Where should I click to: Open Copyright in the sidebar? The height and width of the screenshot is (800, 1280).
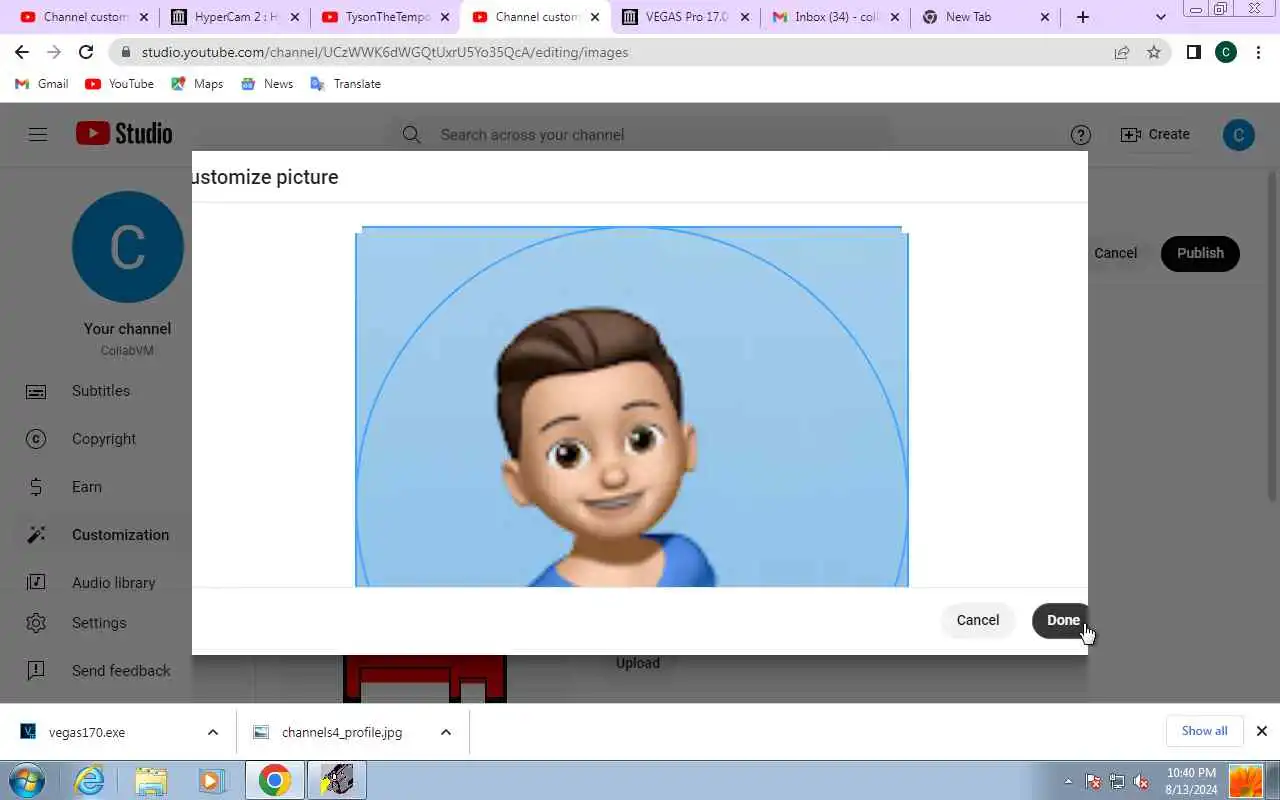click(x=104, y=439)
